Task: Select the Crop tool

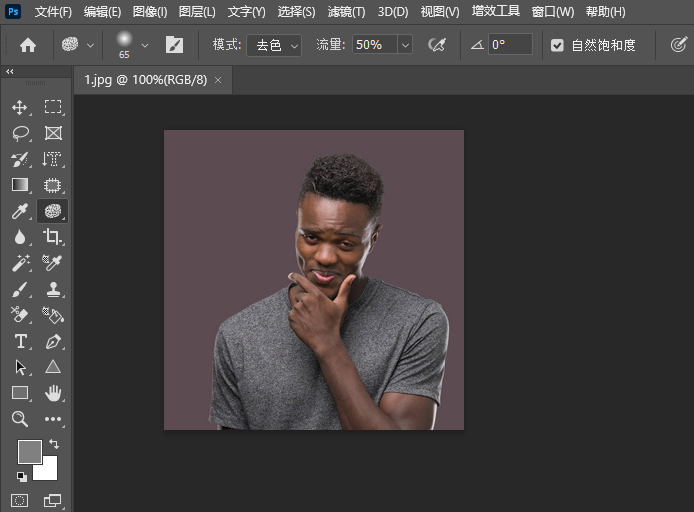Action: (52, 237)
